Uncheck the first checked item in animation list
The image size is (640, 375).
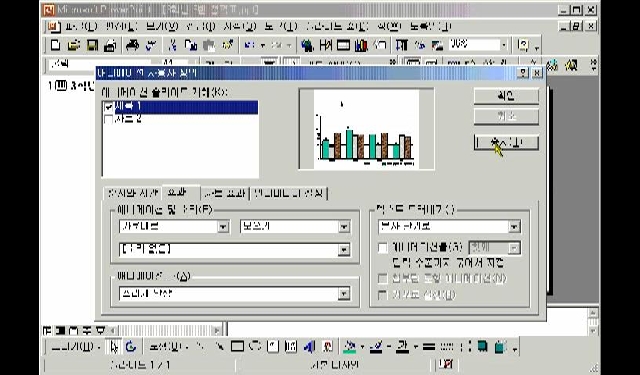point(109,107)
